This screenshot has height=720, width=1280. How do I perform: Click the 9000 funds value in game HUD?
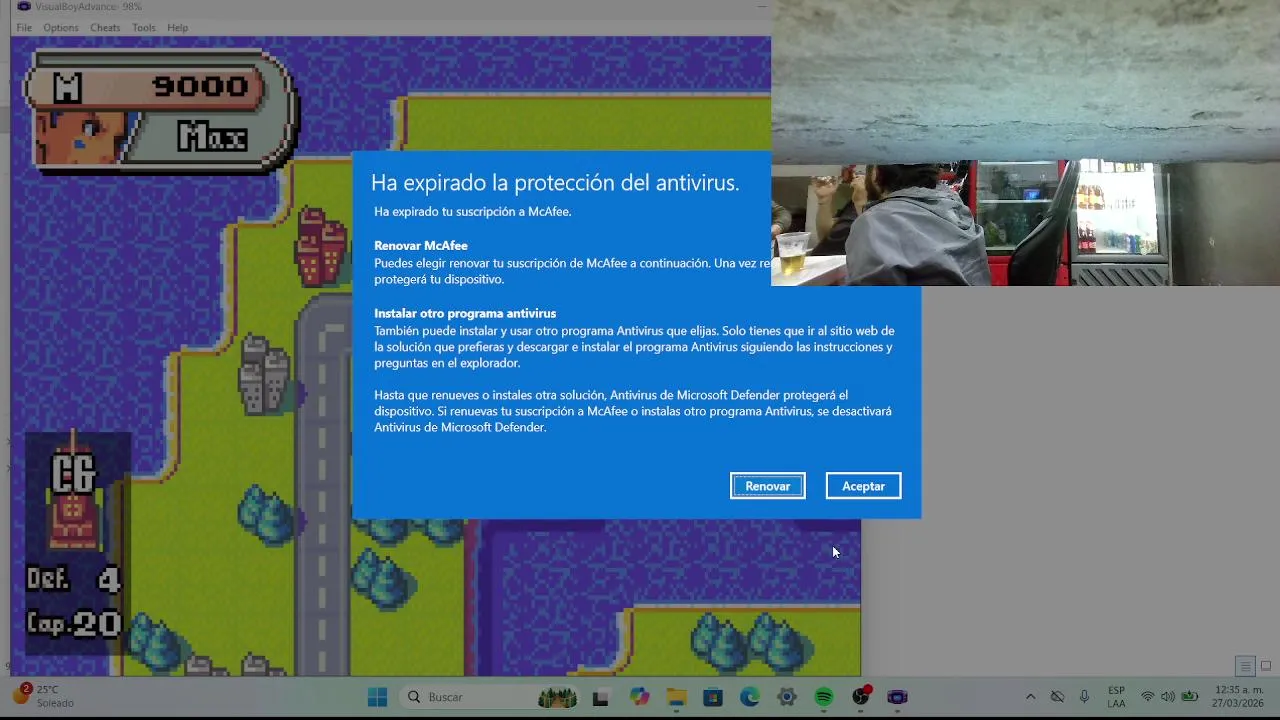(x=200, y=87)
